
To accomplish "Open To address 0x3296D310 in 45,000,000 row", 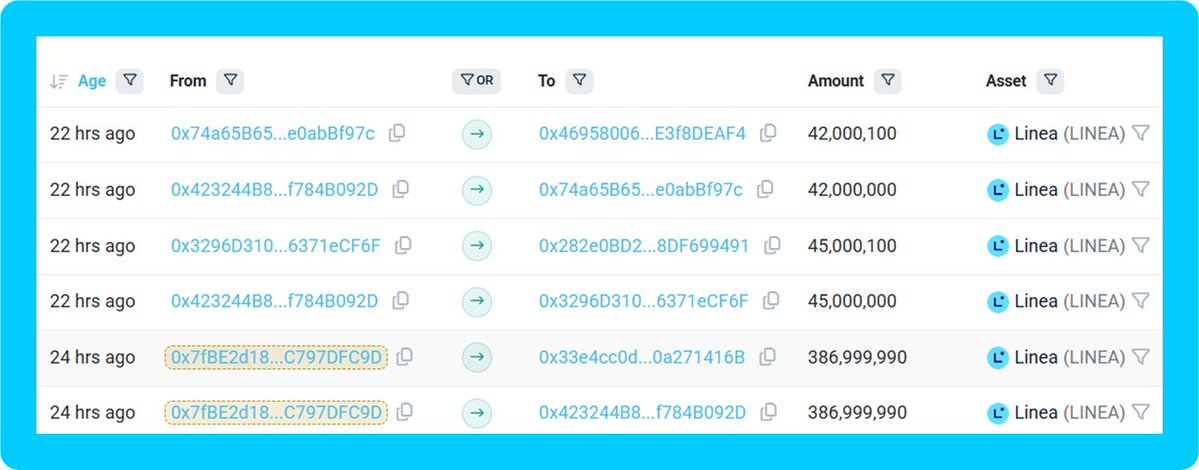I will (644, 301).
